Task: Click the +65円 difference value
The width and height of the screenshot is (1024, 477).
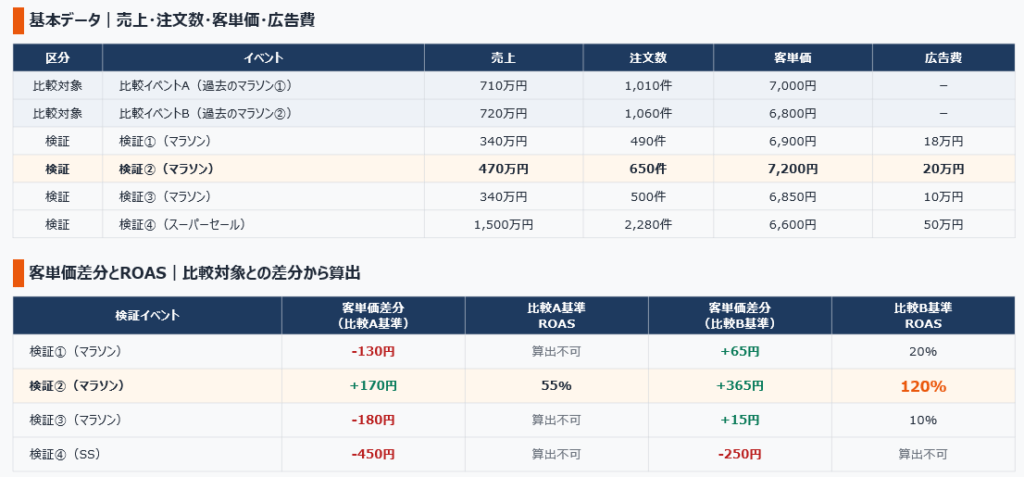Action: (740, 352)
